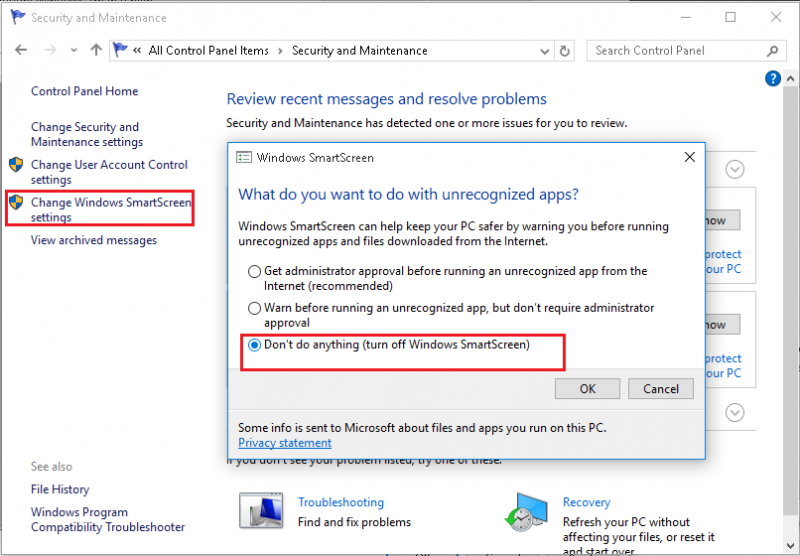Click the search magnifier icon

tap(772, 51)
